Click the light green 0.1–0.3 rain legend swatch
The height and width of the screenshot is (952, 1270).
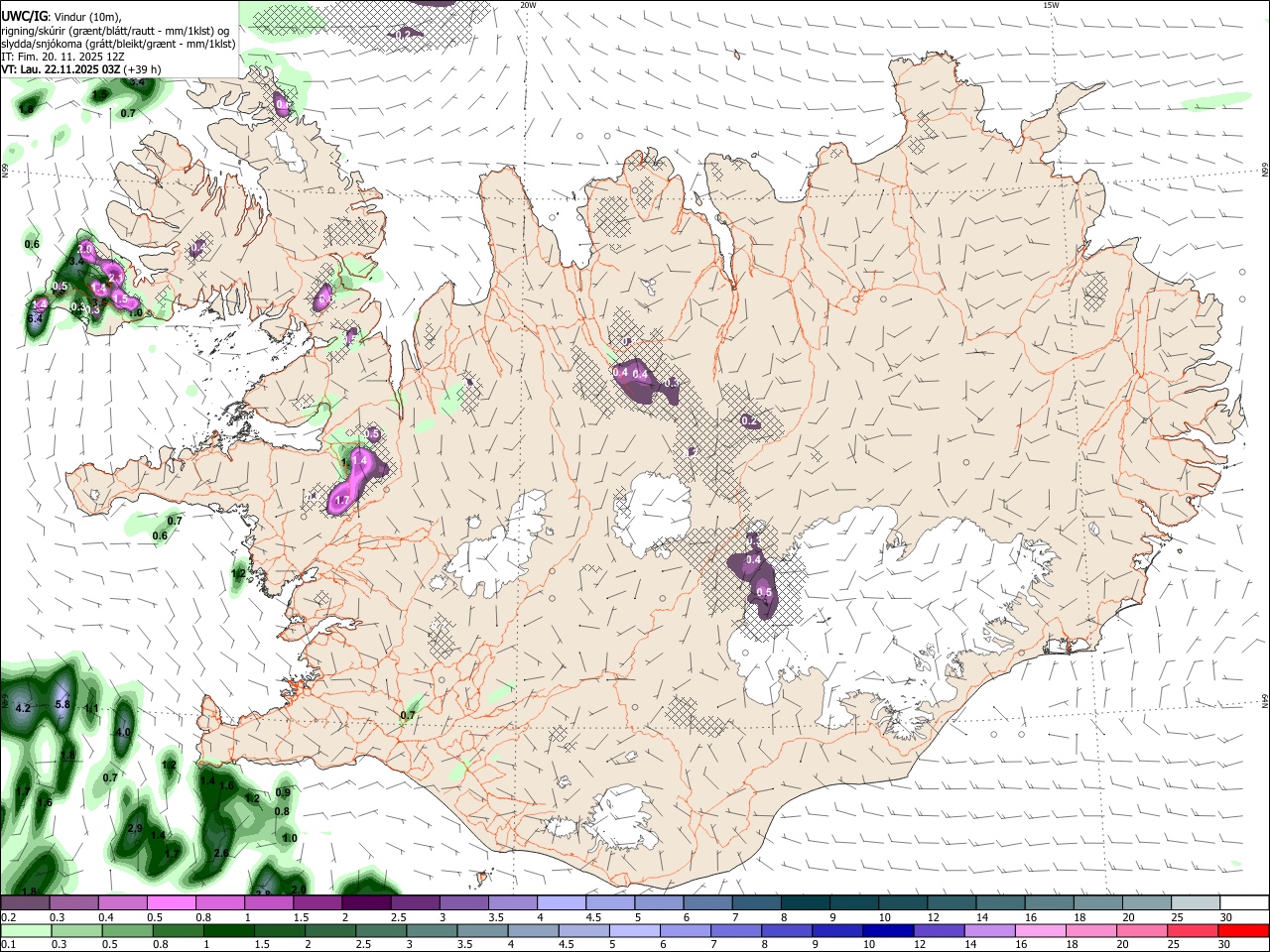pyautogui.click(x=26, y=931)
